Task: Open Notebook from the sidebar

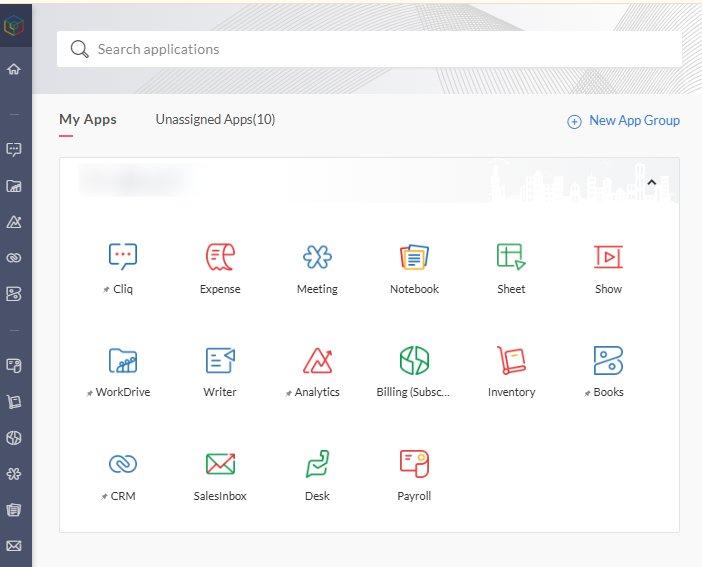Action: [14, 510]
